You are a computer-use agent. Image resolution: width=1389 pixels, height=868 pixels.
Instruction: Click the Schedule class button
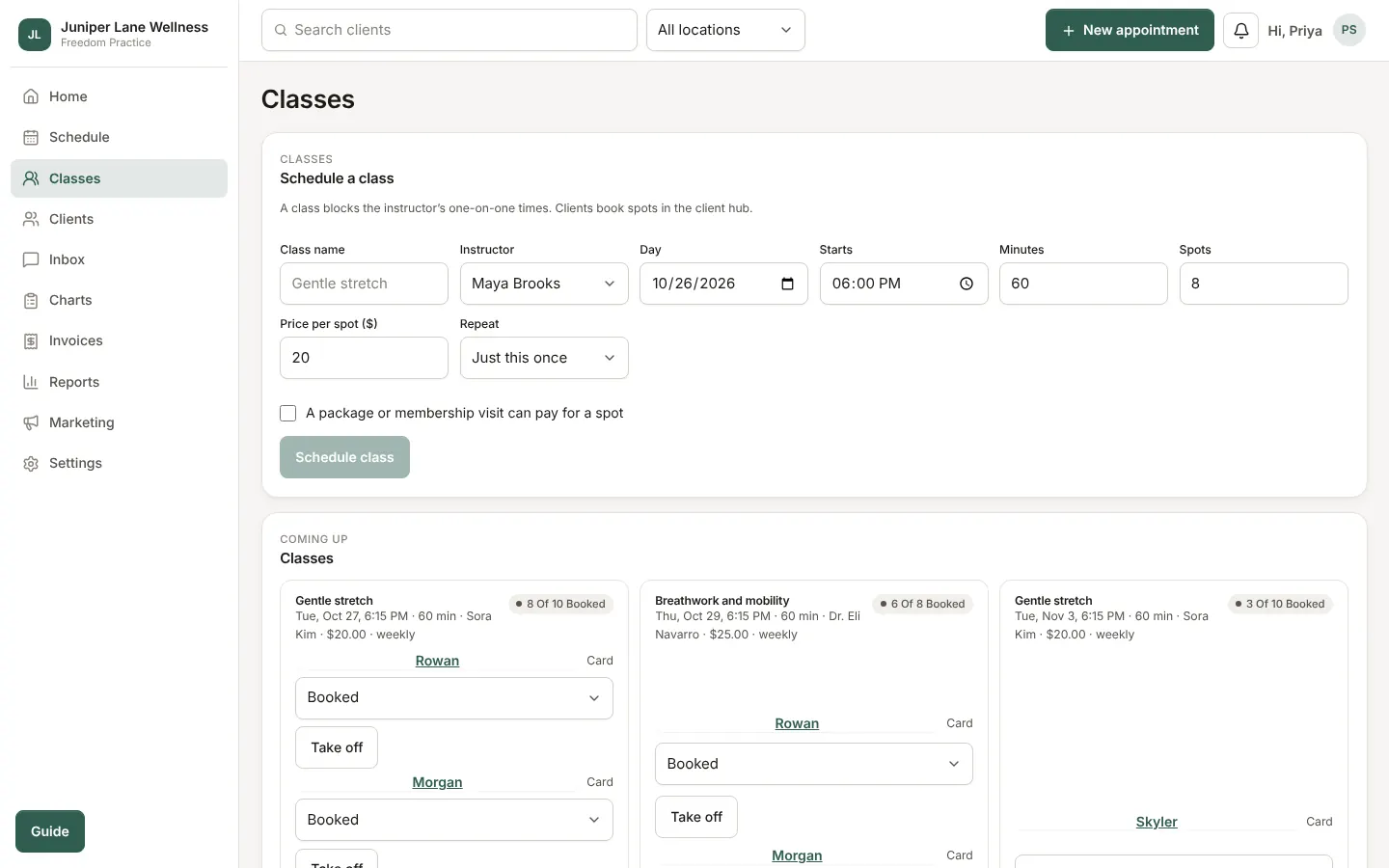(x=344, y=457)
